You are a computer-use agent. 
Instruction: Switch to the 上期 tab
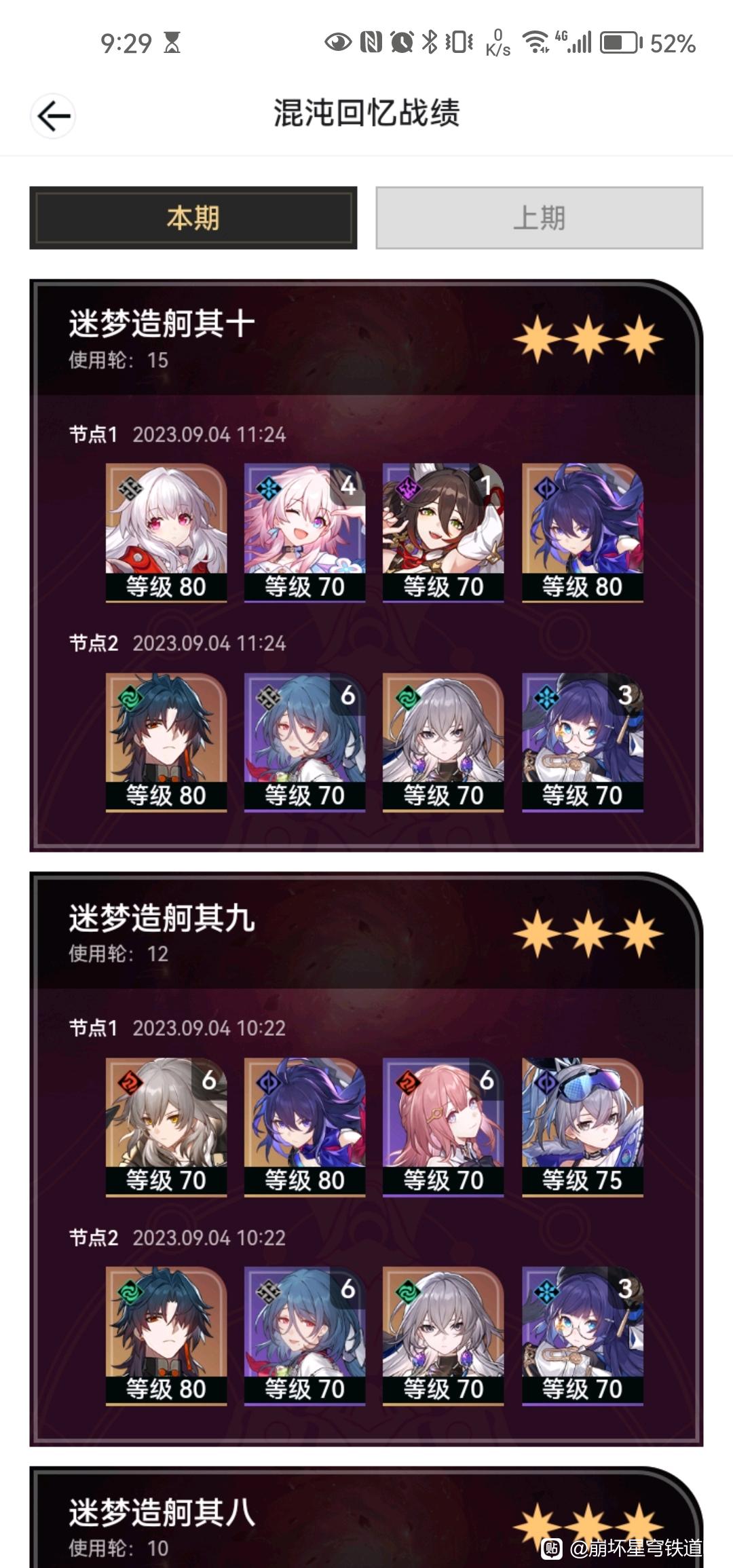coord(540,218)
